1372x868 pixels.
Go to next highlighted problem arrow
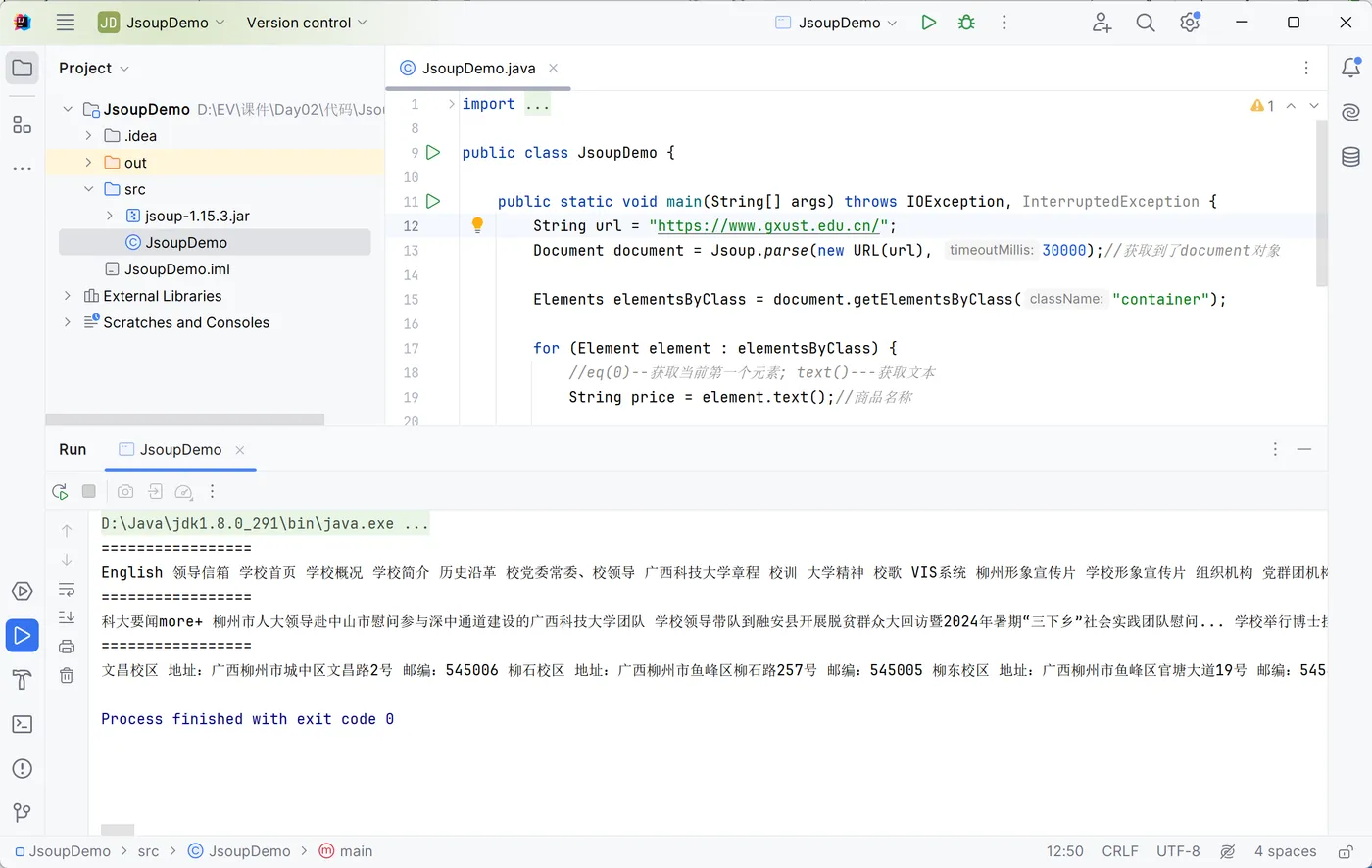1314,105
